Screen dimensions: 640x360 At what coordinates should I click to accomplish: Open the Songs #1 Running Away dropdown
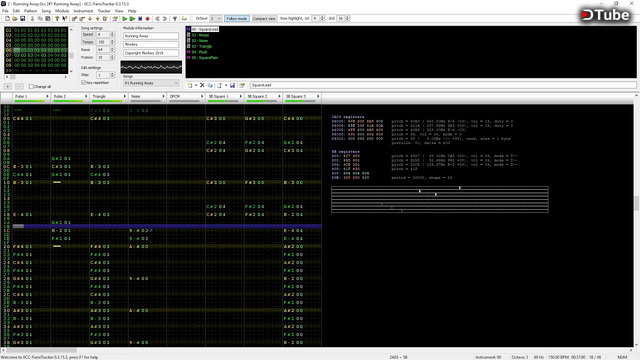point(151,83)
